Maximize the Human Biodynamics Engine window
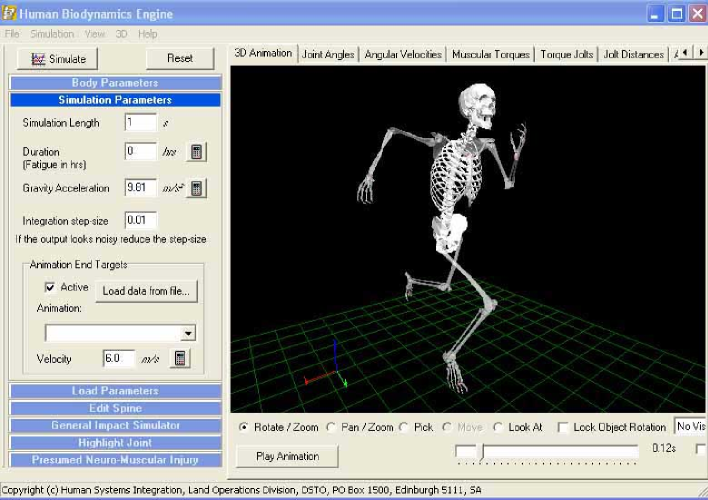Image resolution: width=708 pixels, height=500 pixels. [676, 14]
